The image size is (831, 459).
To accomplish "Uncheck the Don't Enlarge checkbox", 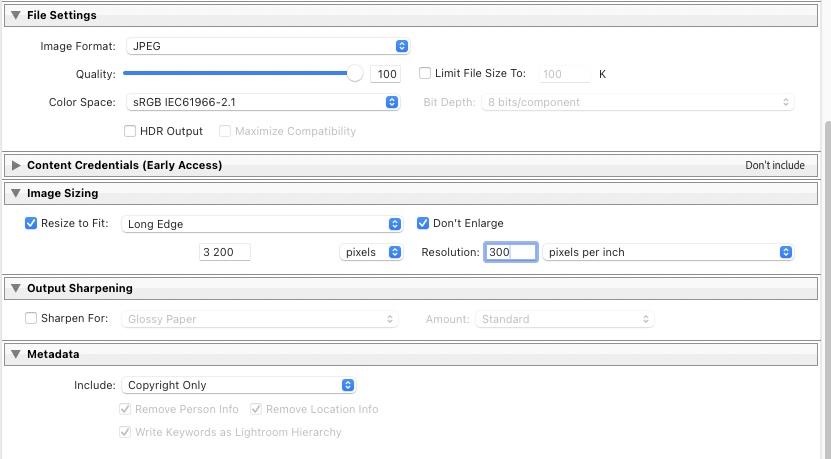I will click(x=423, y=223).
